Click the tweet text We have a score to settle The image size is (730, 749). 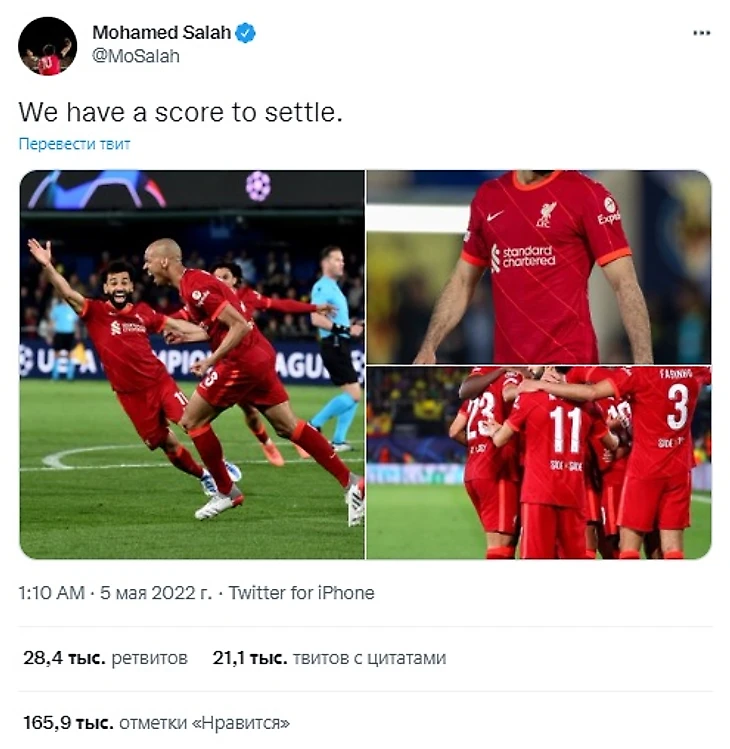[181, 112]
